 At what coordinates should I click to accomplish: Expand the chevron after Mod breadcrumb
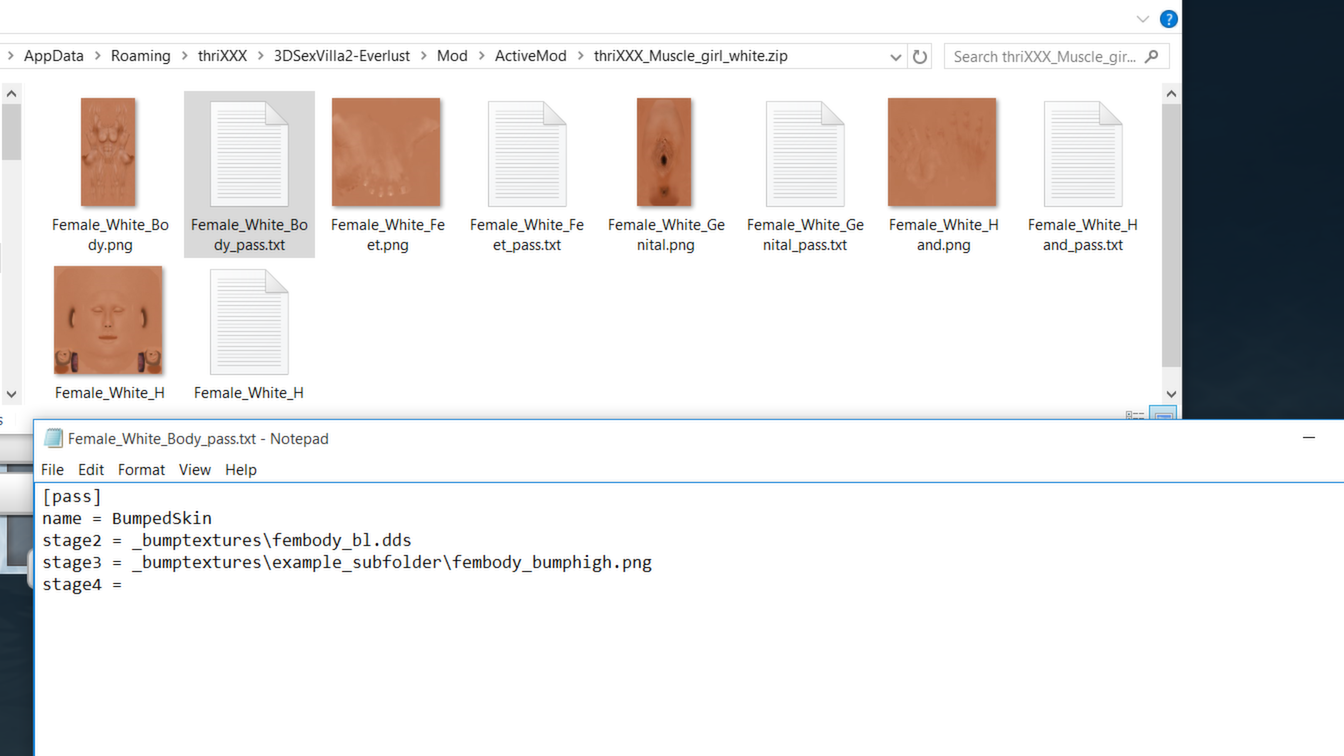(482, 56)
